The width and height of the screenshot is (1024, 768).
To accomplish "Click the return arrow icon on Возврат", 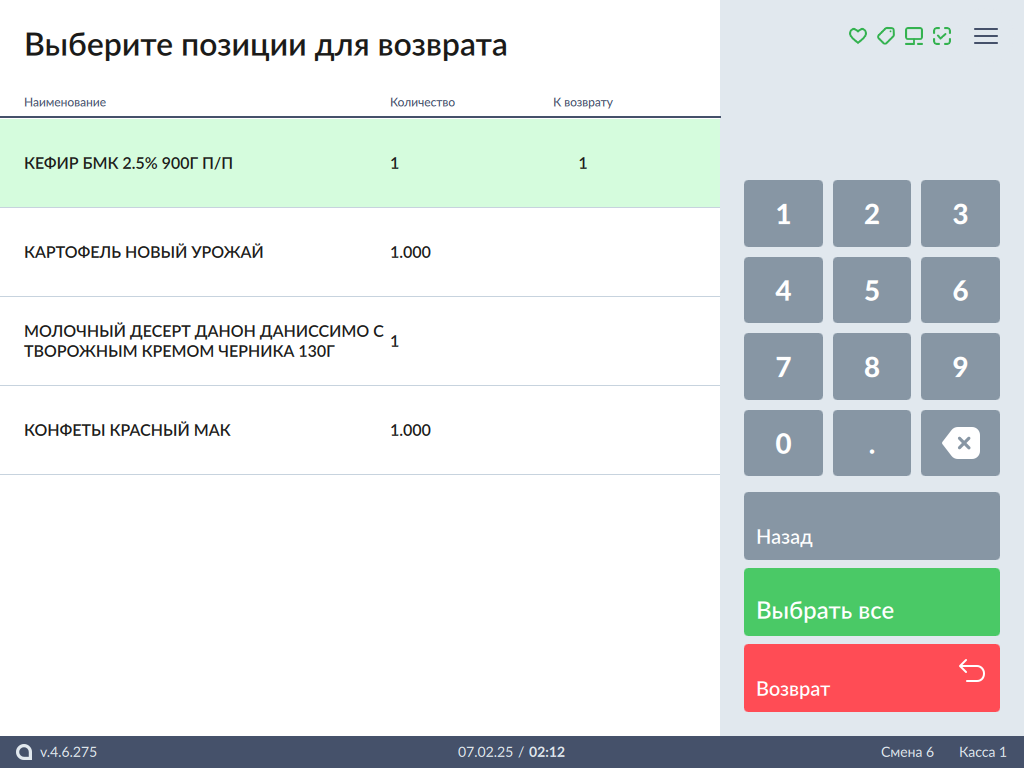I will [x=971, y=670].
